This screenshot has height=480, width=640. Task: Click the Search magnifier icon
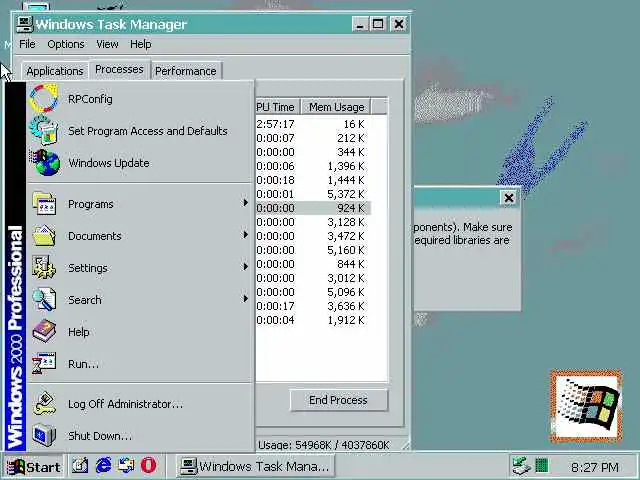[44, 299]
